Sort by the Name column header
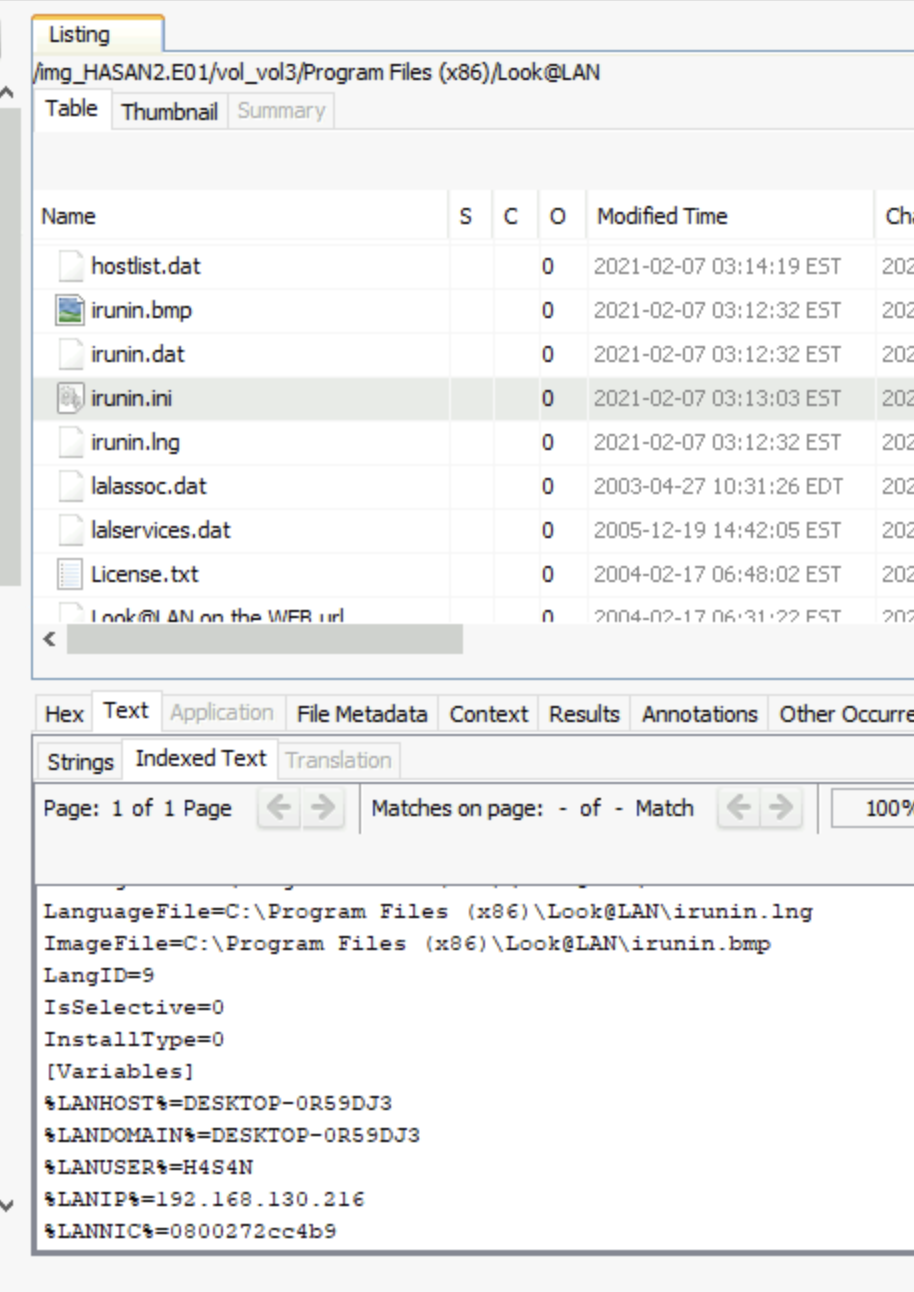 (240, 216)
